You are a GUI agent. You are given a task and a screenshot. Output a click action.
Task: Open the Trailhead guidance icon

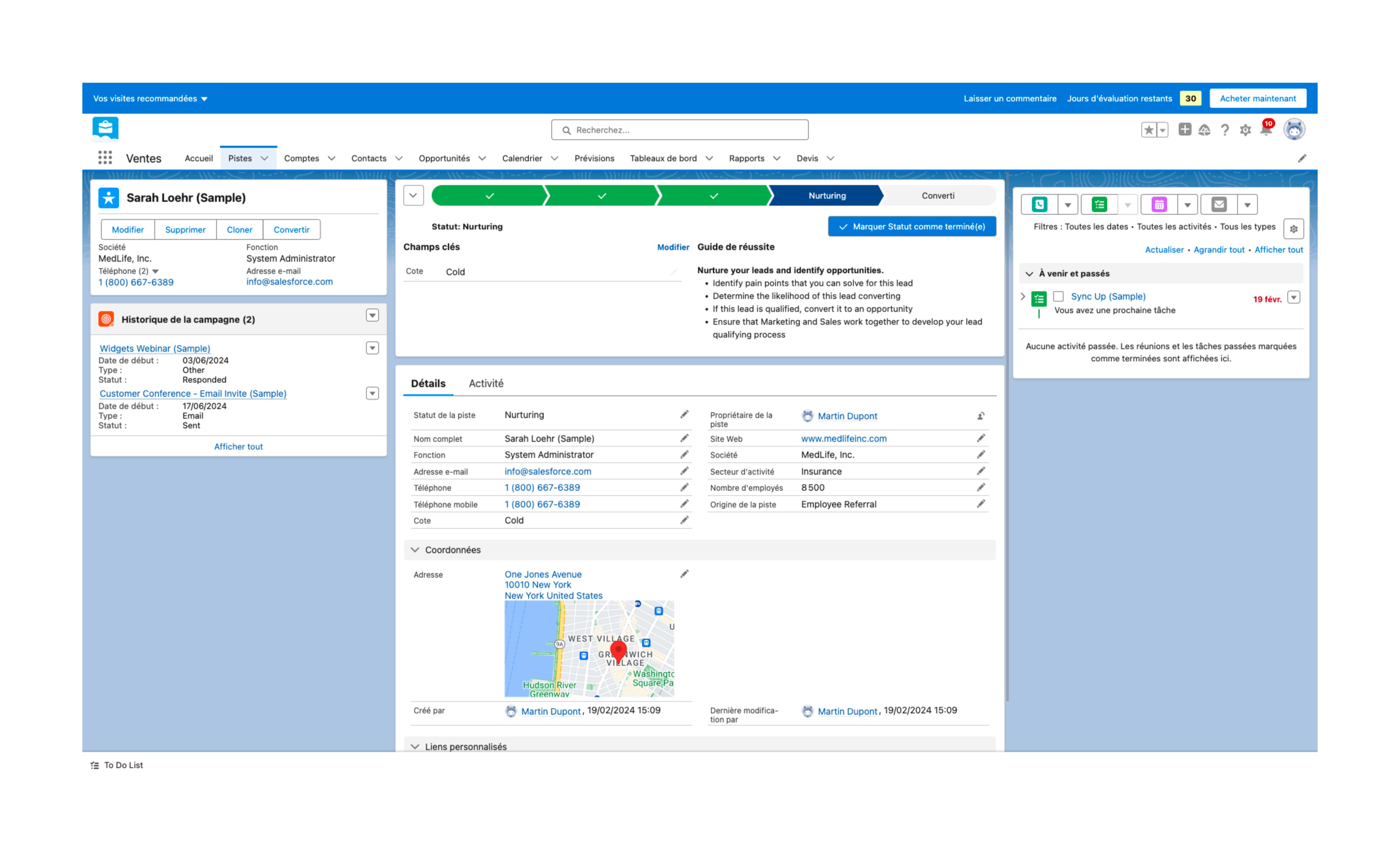click(1204, 130)
